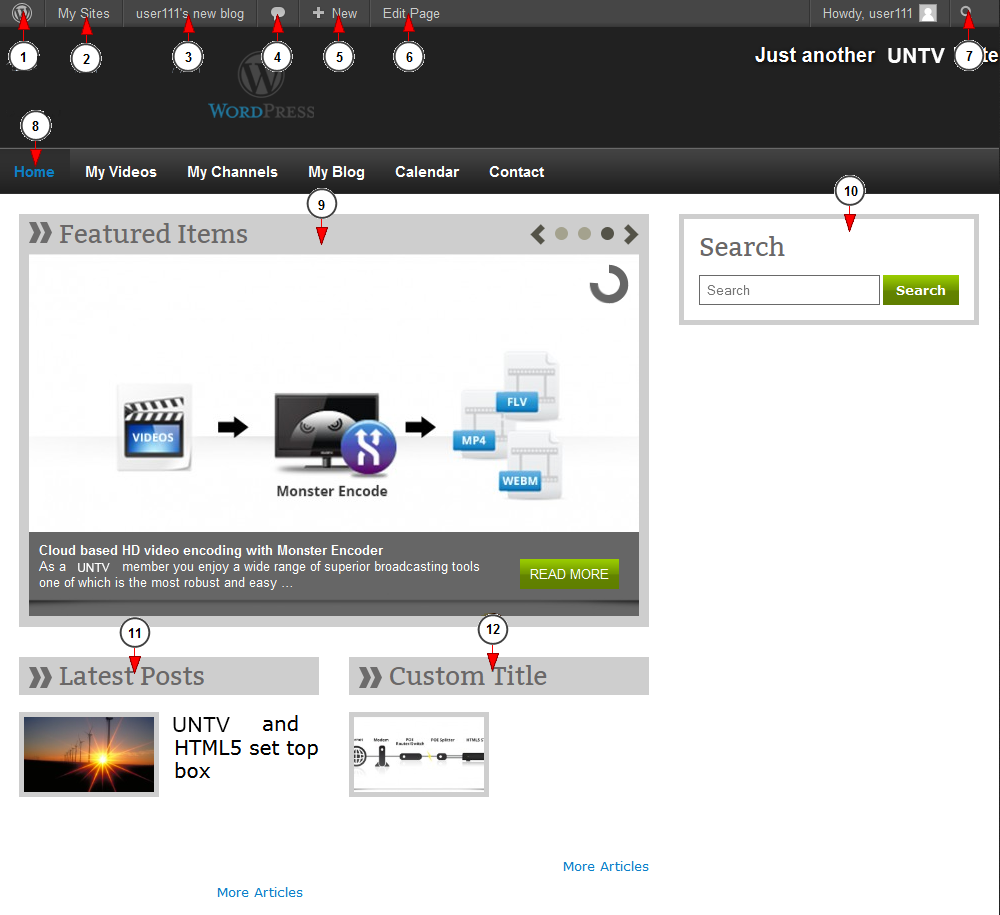Go to next featured slide arrow

631,234
